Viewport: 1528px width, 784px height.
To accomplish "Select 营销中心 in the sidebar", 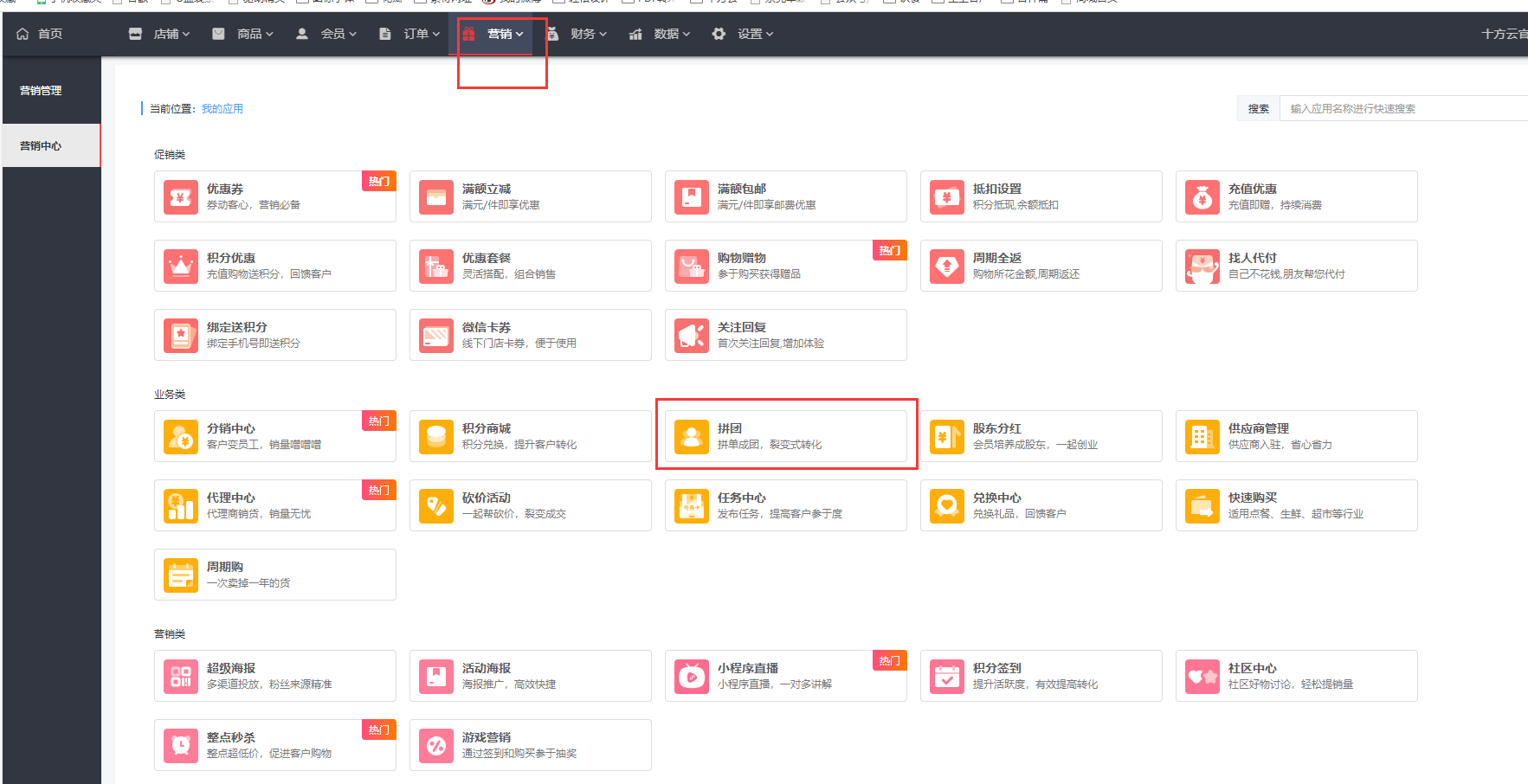I will tap(51, 145).
